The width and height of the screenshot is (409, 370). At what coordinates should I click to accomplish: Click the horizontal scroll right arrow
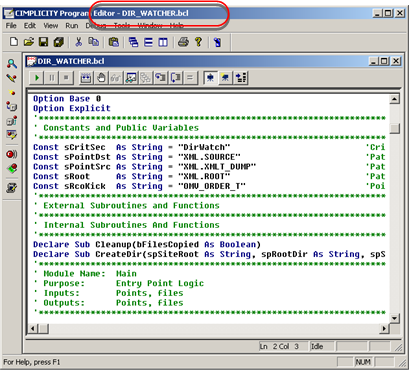tap(384, 329)
